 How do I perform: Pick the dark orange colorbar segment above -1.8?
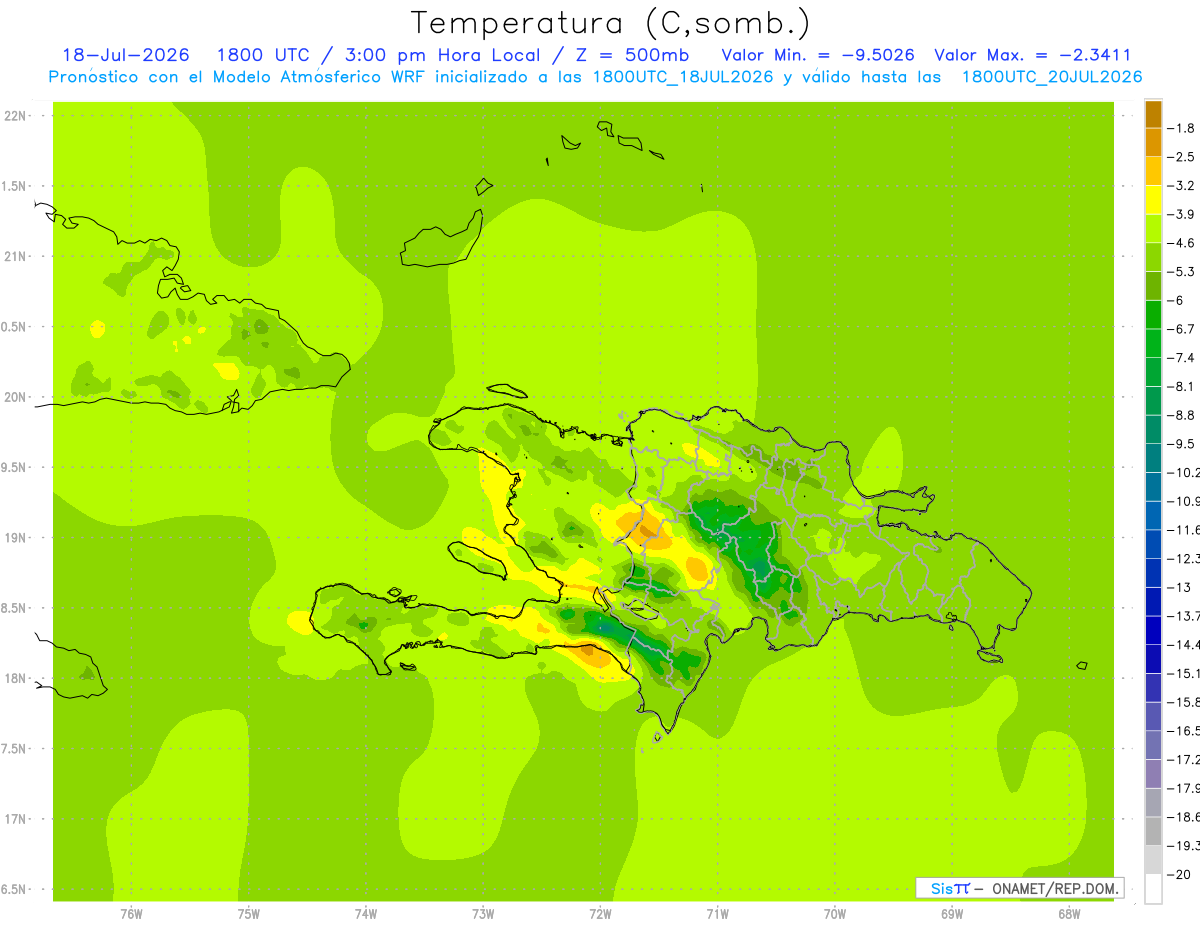click(1153, 114)
